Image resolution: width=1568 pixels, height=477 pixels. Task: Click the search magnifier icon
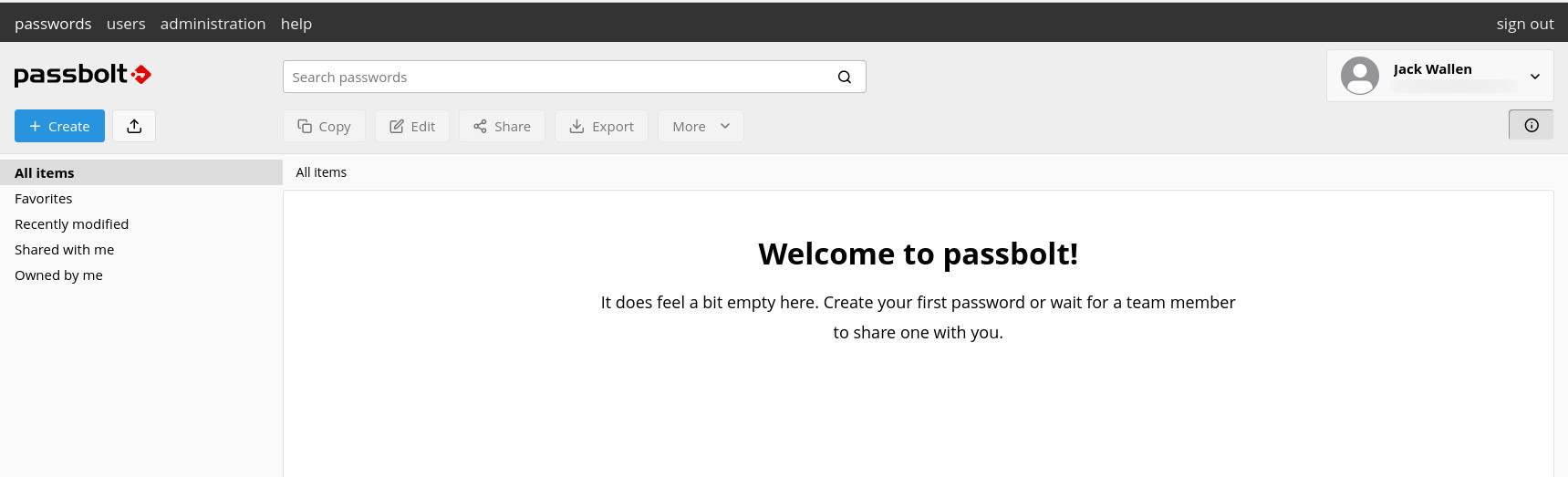[x=845, y=77]
